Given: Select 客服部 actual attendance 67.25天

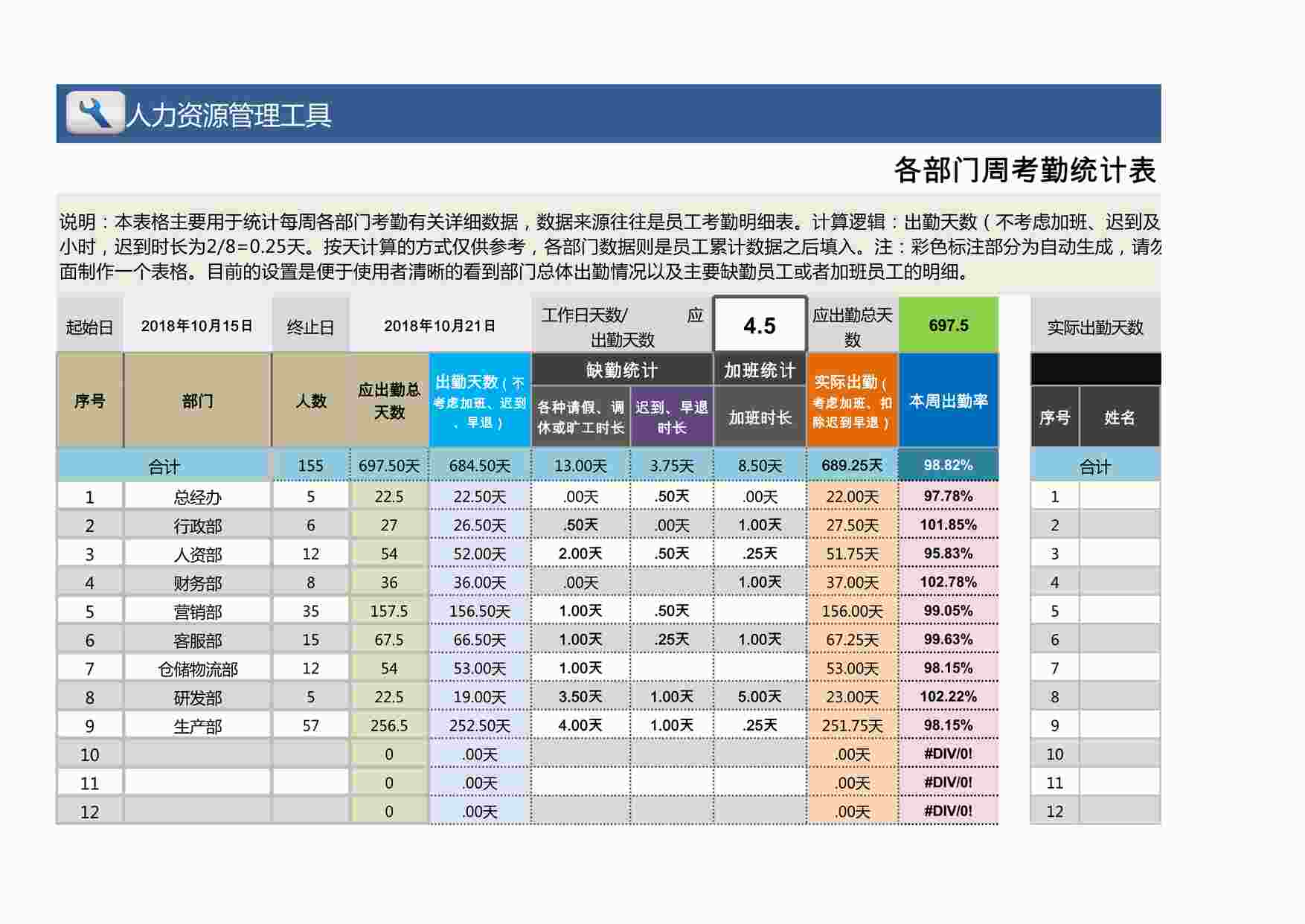Looking at the screenshot, I should click(853, 640).
